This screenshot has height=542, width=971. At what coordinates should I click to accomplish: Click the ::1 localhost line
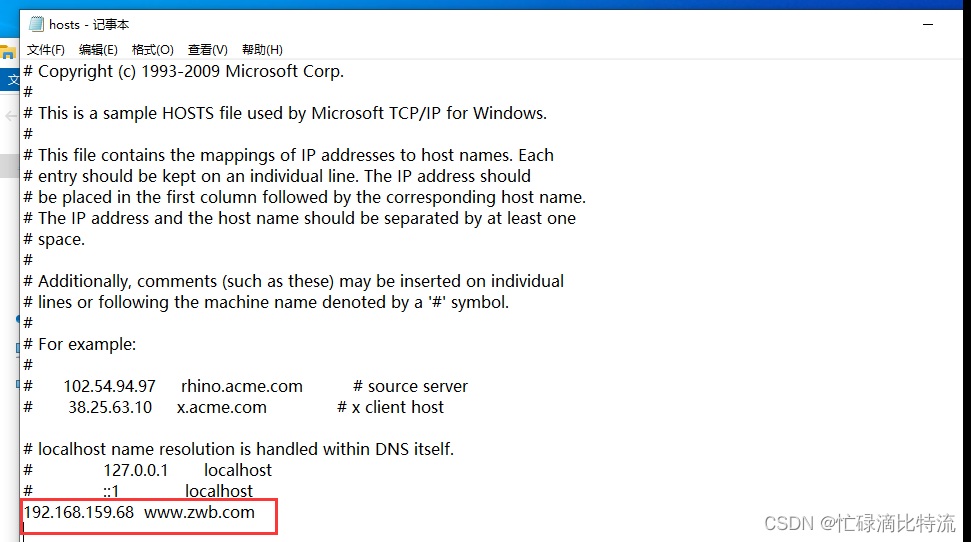coord(178,491)
